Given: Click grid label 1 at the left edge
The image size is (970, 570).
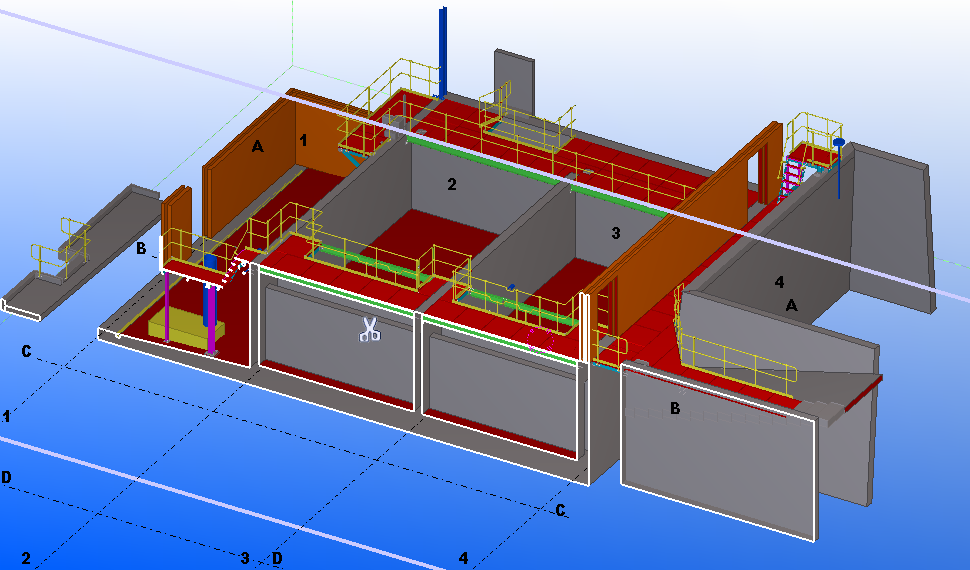Looking at the screenshot, I should pos(6,417).
